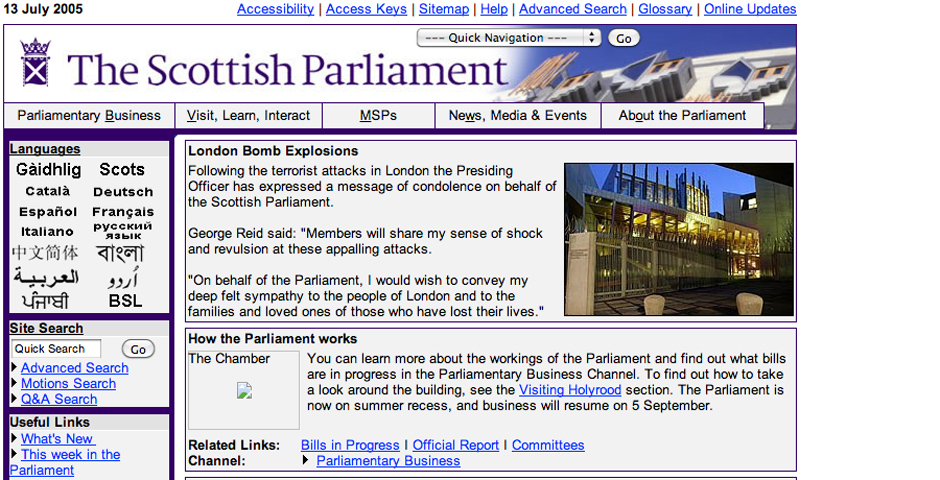Focus the Quick Search input field
940x480 pixels.
click(x=56, y=349)
